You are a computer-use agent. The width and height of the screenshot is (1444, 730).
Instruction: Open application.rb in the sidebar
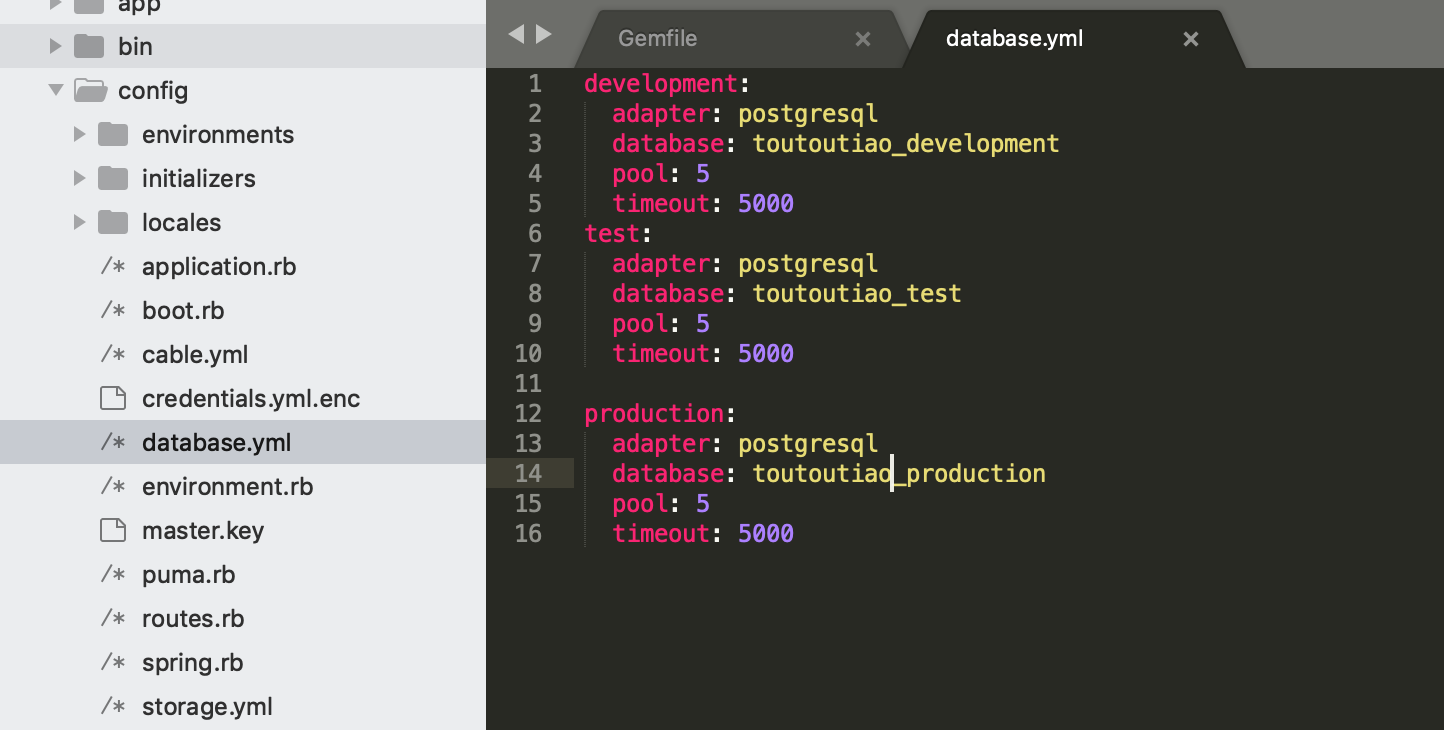pyautogui.click(x=219, y=267)
